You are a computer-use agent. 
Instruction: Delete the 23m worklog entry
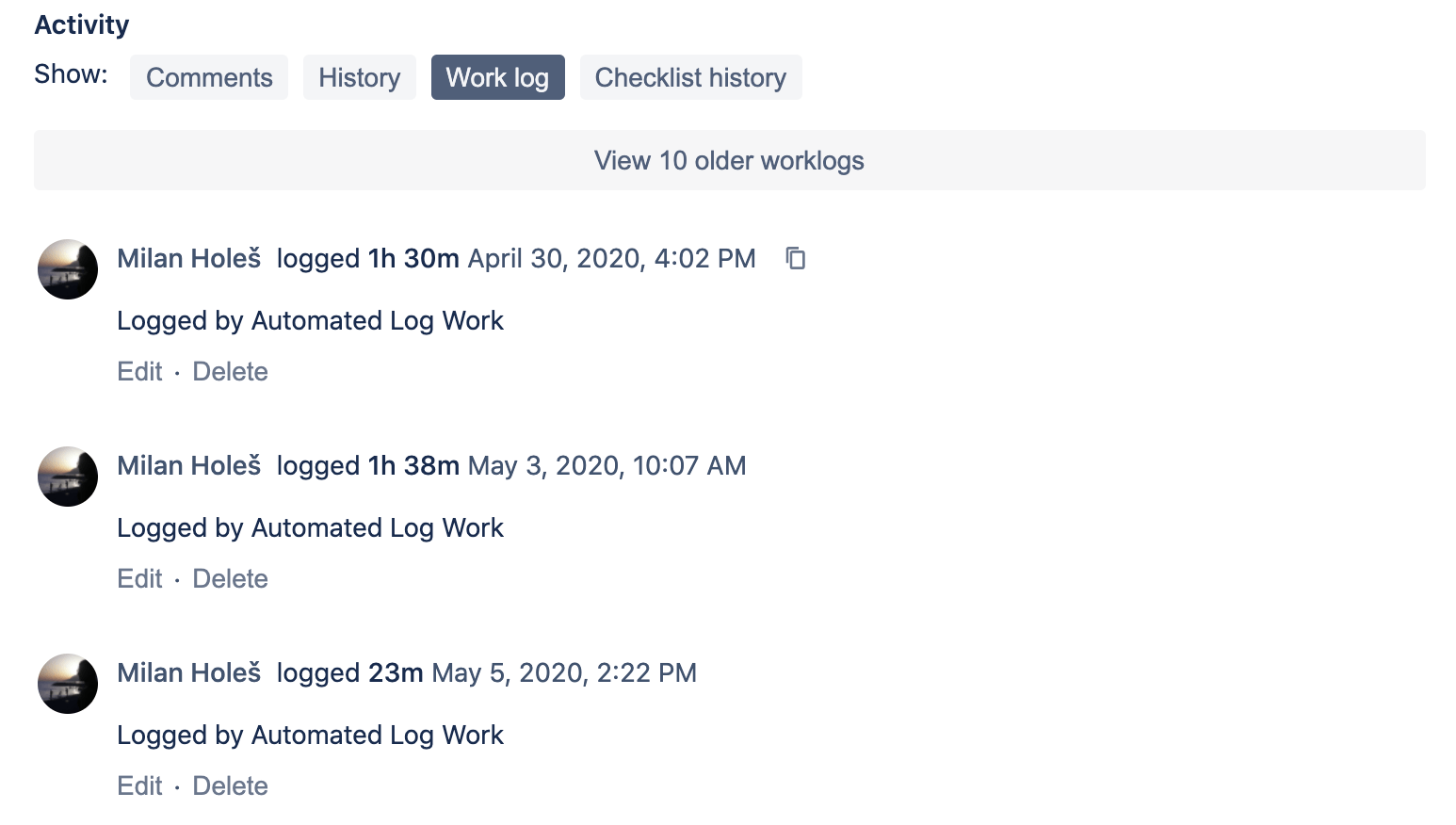pos(231,785)
